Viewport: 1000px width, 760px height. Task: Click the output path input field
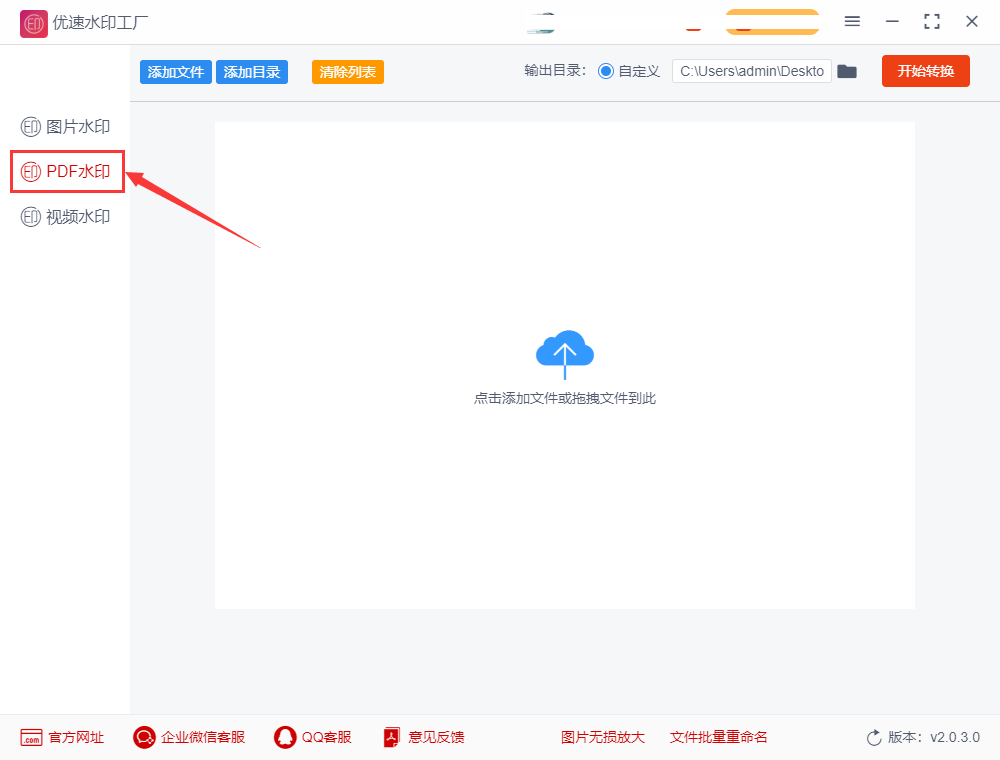(752, 71)
